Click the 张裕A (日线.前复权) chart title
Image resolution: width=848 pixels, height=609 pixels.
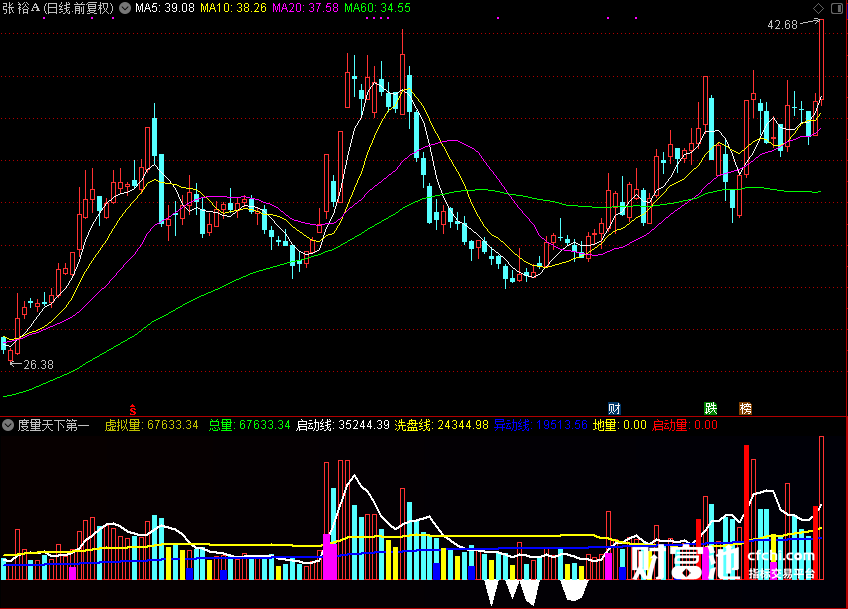(58, 8)
